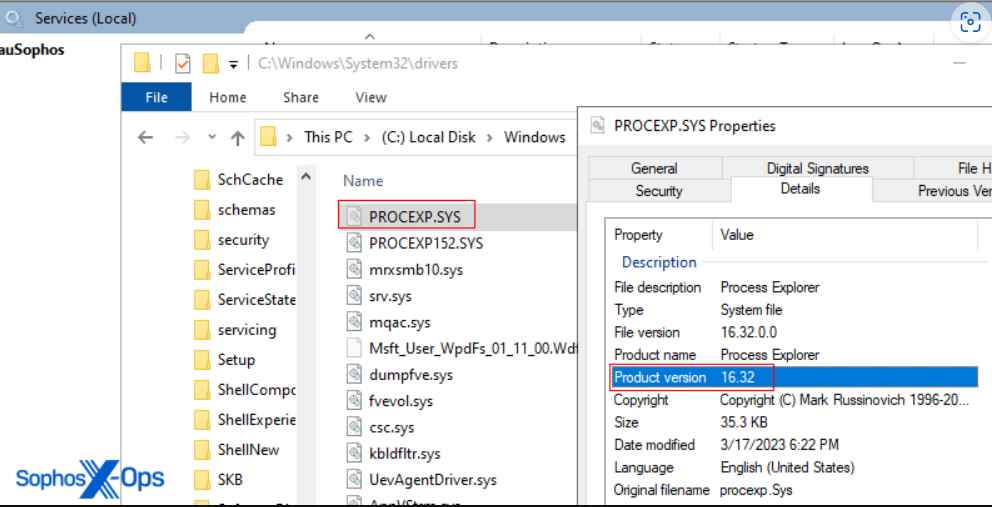This screenshot has width=992, height=507.
Task: Go forward with the Forward arrow
Action: click(182, 137)
